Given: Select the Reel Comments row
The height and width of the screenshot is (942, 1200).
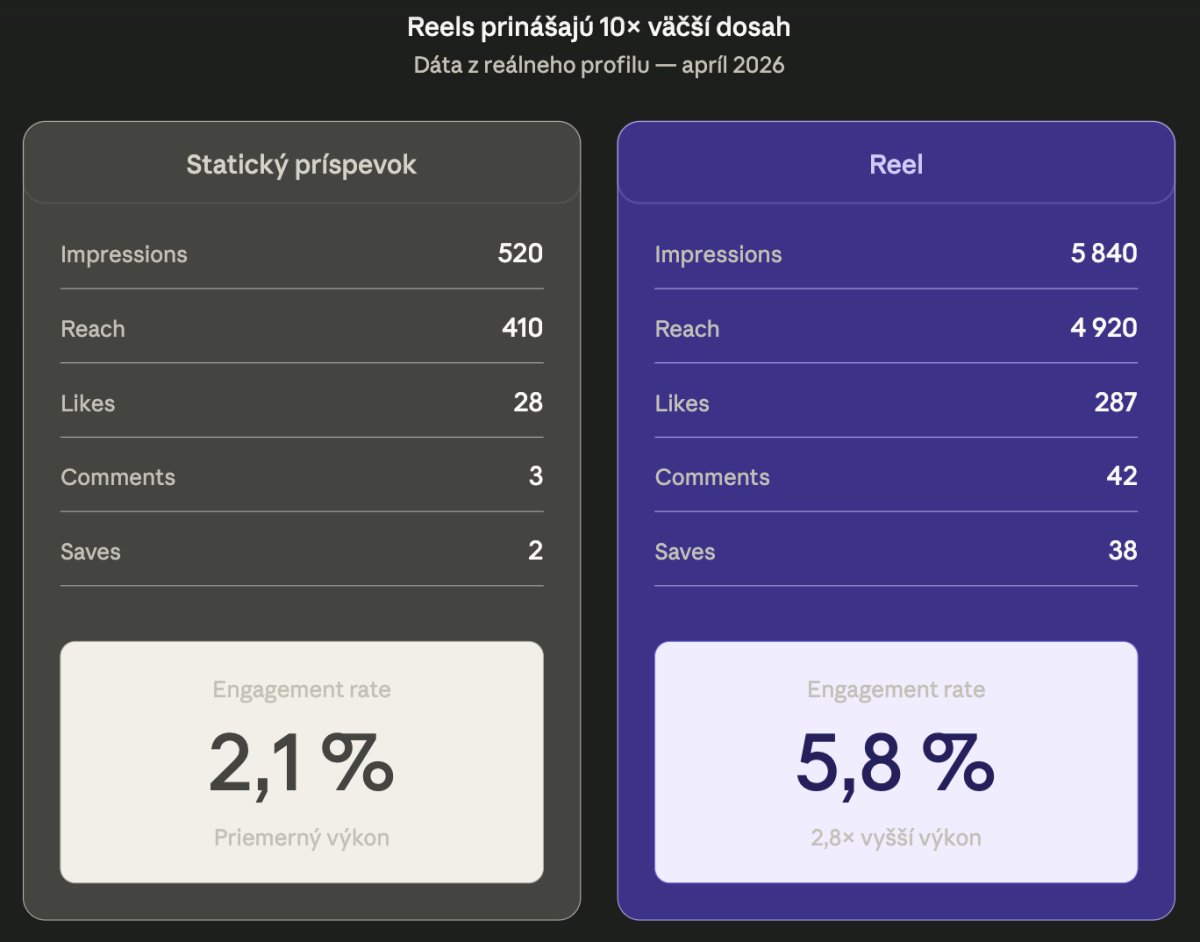Looking at the screenshot, I should point(896,477).
